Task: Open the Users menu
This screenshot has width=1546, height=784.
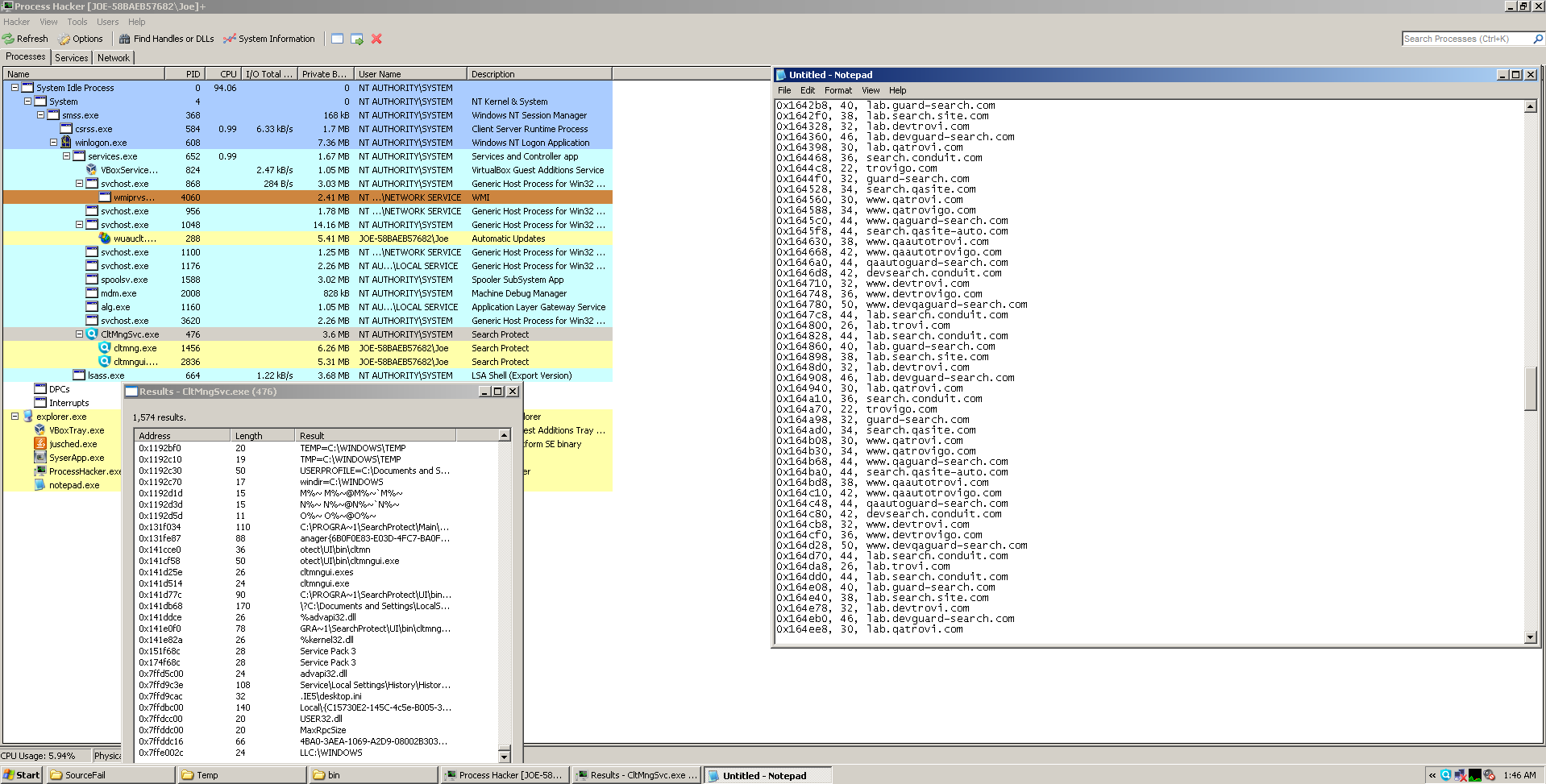Action: (x=108, y=22)
